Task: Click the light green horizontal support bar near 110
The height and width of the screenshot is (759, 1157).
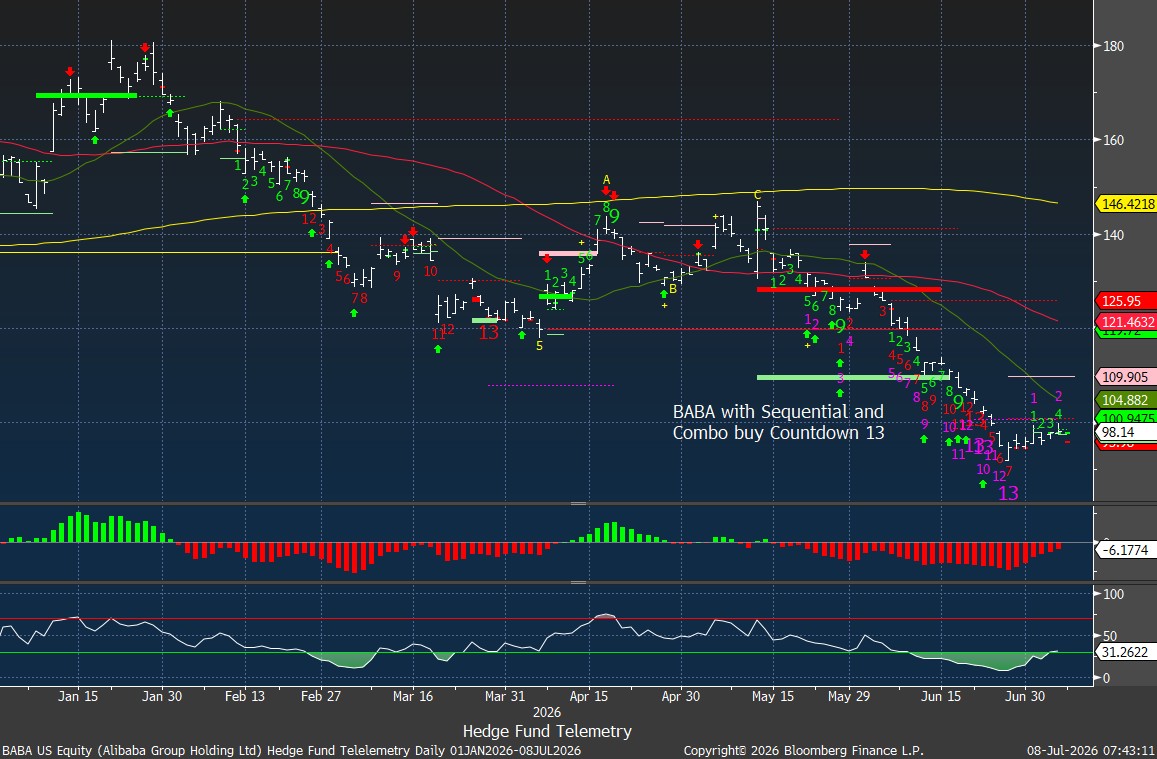Action: click(x=852, y=378)
